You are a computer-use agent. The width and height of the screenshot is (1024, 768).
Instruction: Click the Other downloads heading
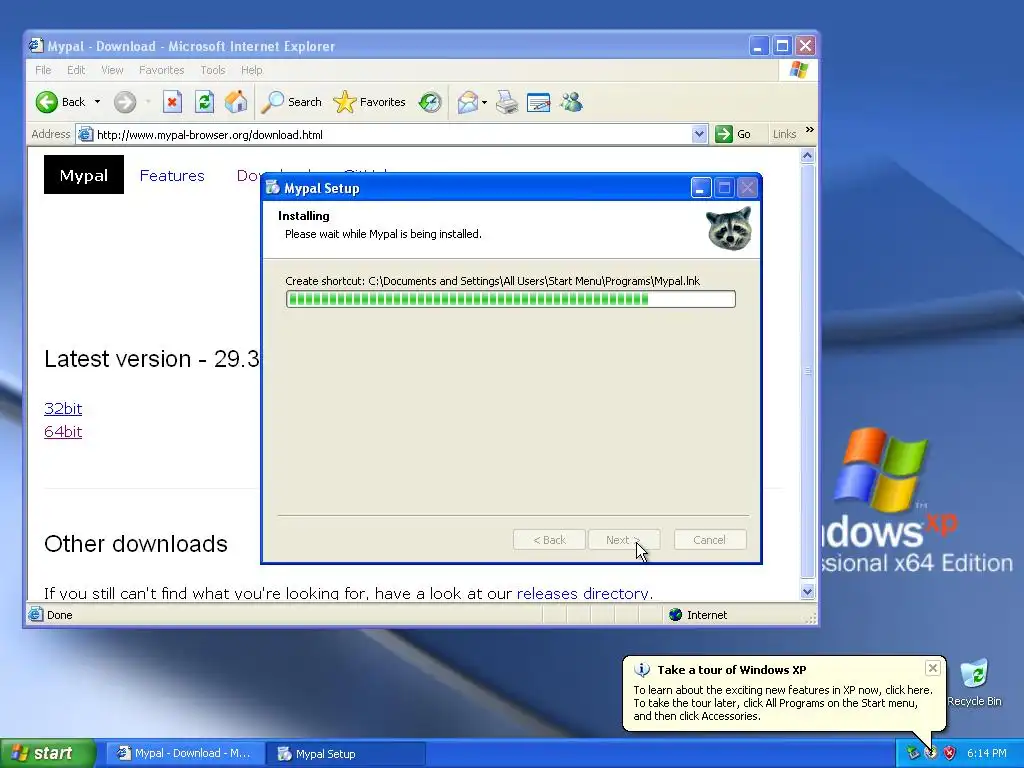point(136,543)
